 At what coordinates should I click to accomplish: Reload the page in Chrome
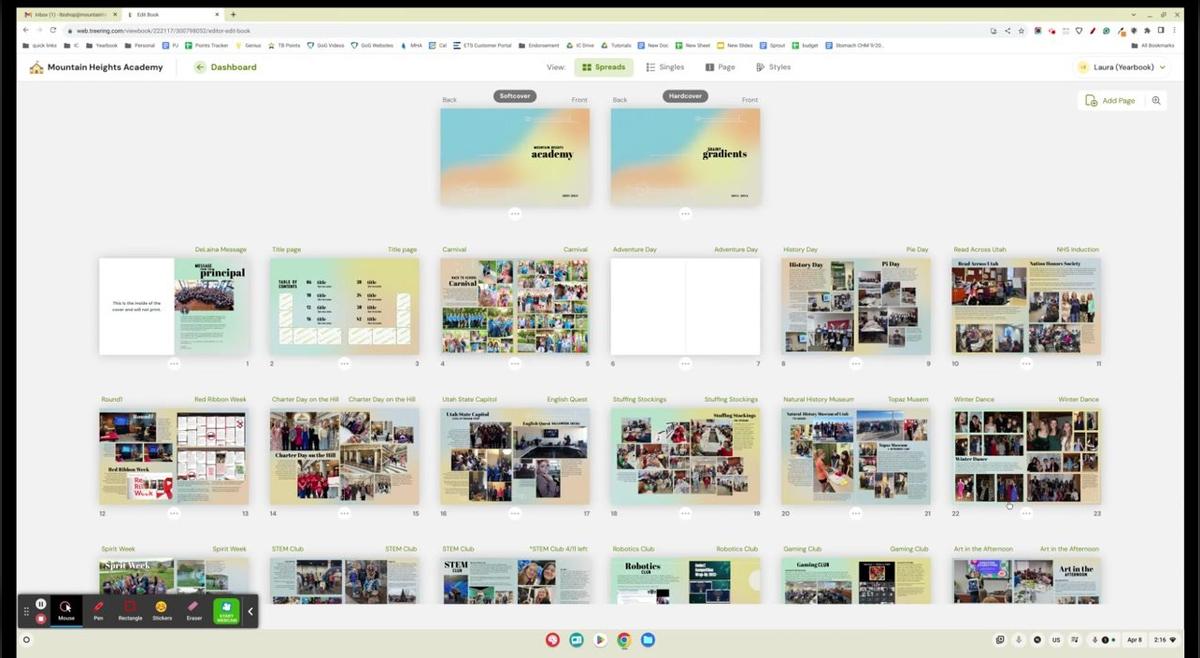[54, 31]
